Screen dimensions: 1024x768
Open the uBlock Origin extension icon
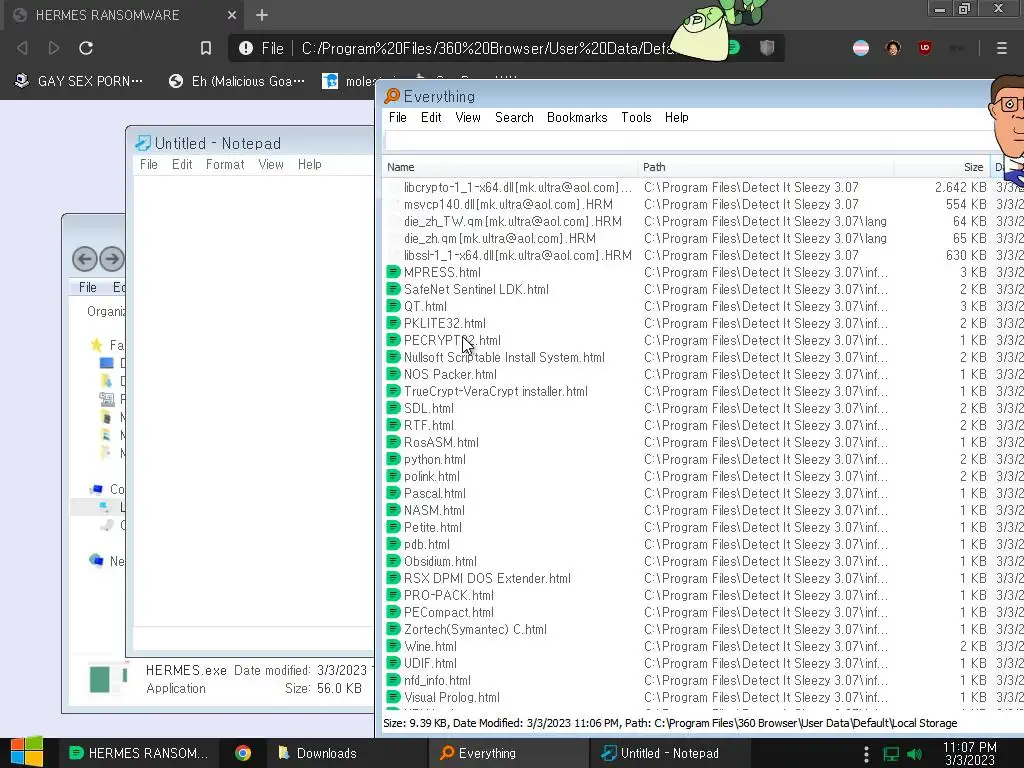[x=925, y=48]
